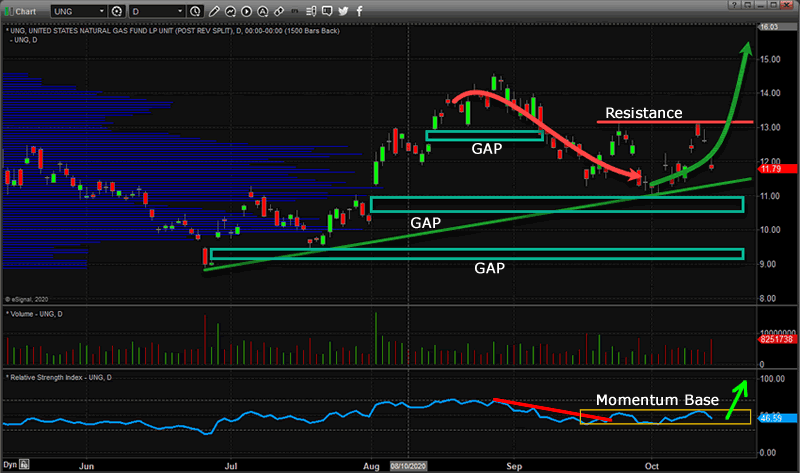800x473 pixels.
Task: Click the 'Relative Strength Index - UNG, D' label
Action: (59, 377)
